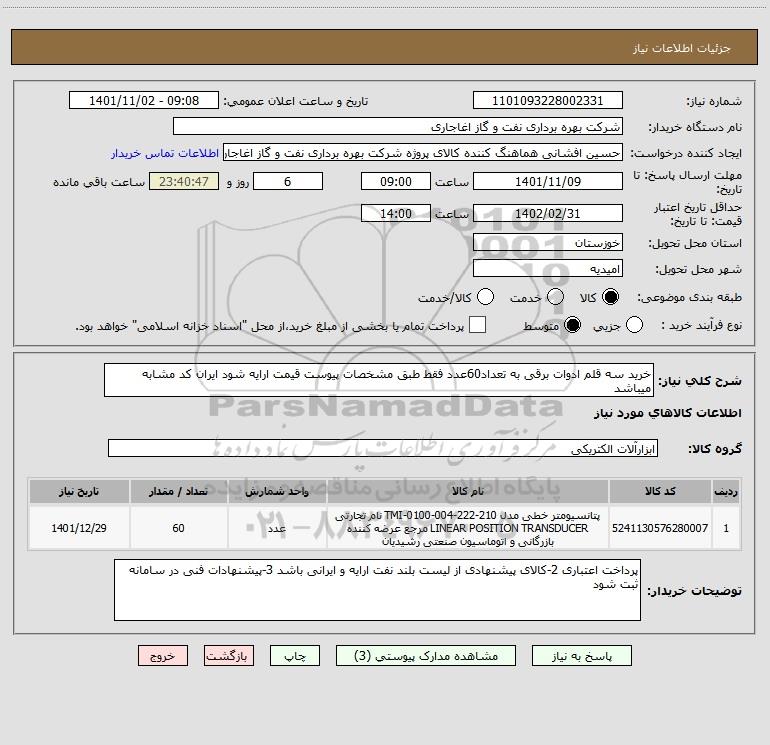Click the چاپ print button
Image resolution: width=770 pixels, height=745 pixels.
click(x=295, y=656)
